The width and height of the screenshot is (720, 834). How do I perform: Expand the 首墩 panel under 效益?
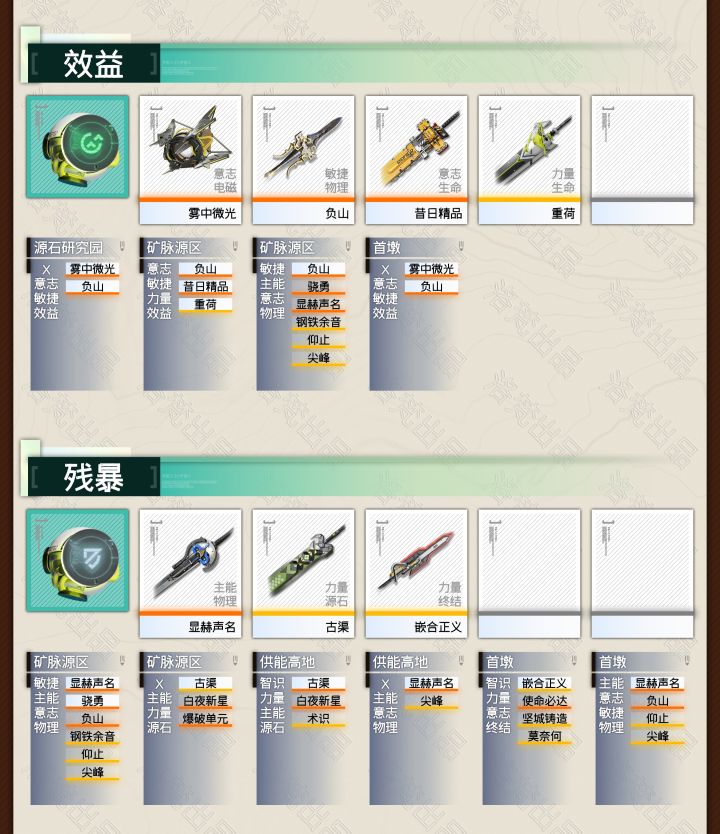coord(416,248)
